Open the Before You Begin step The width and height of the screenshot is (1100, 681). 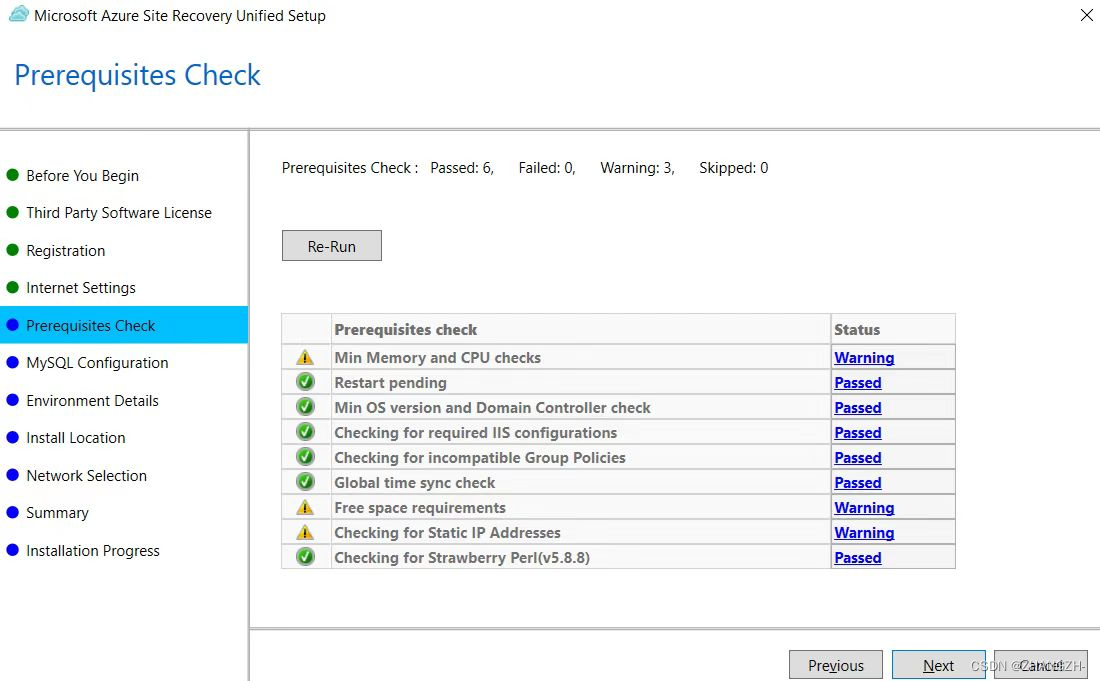(x=82, y=175)
